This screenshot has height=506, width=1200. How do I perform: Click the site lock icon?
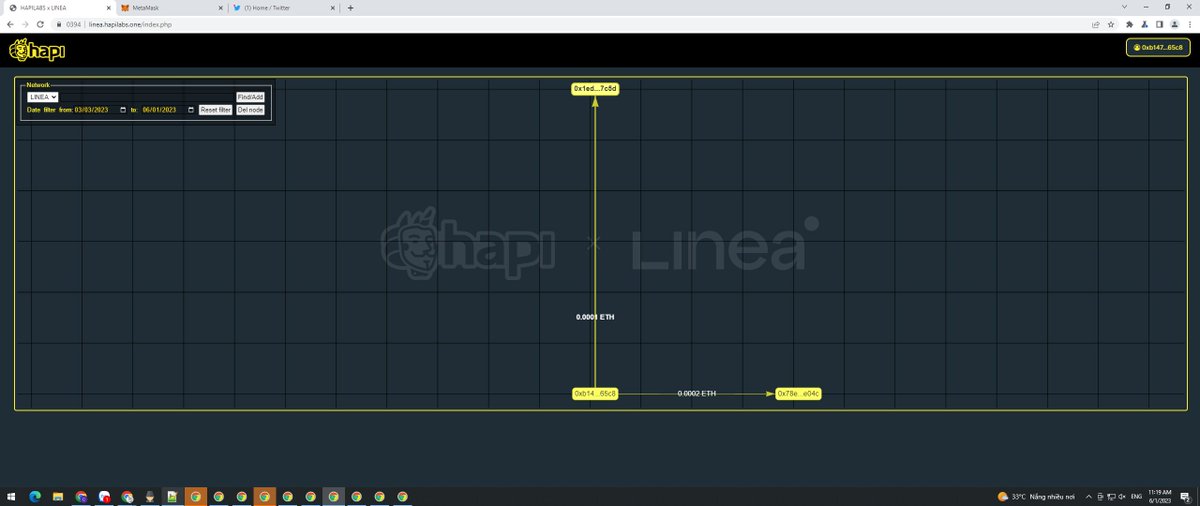click(59, 24)
